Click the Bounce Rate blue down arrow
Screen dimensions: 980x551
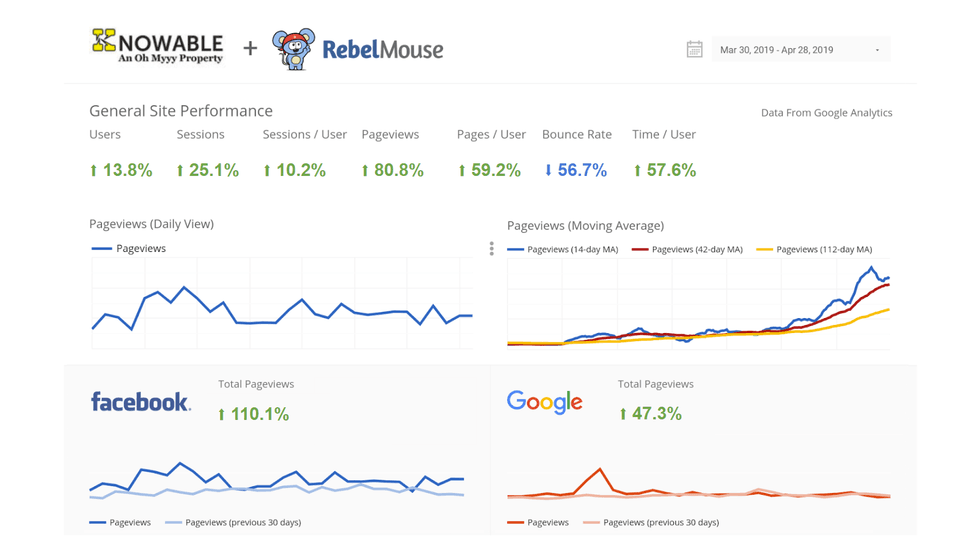pos(548,171)
